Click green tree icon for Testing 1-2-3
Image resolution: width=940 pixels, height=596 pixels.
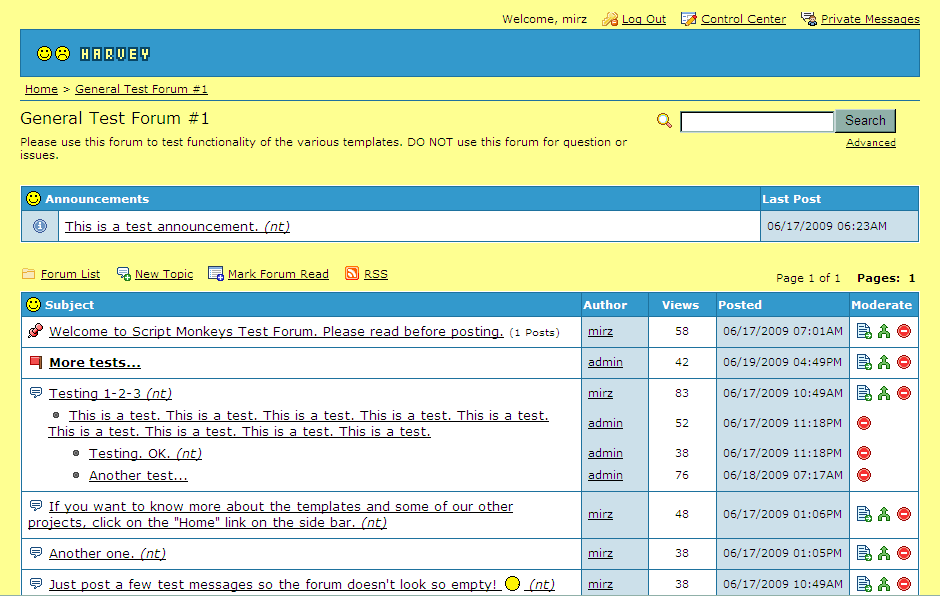coord(884,393)
